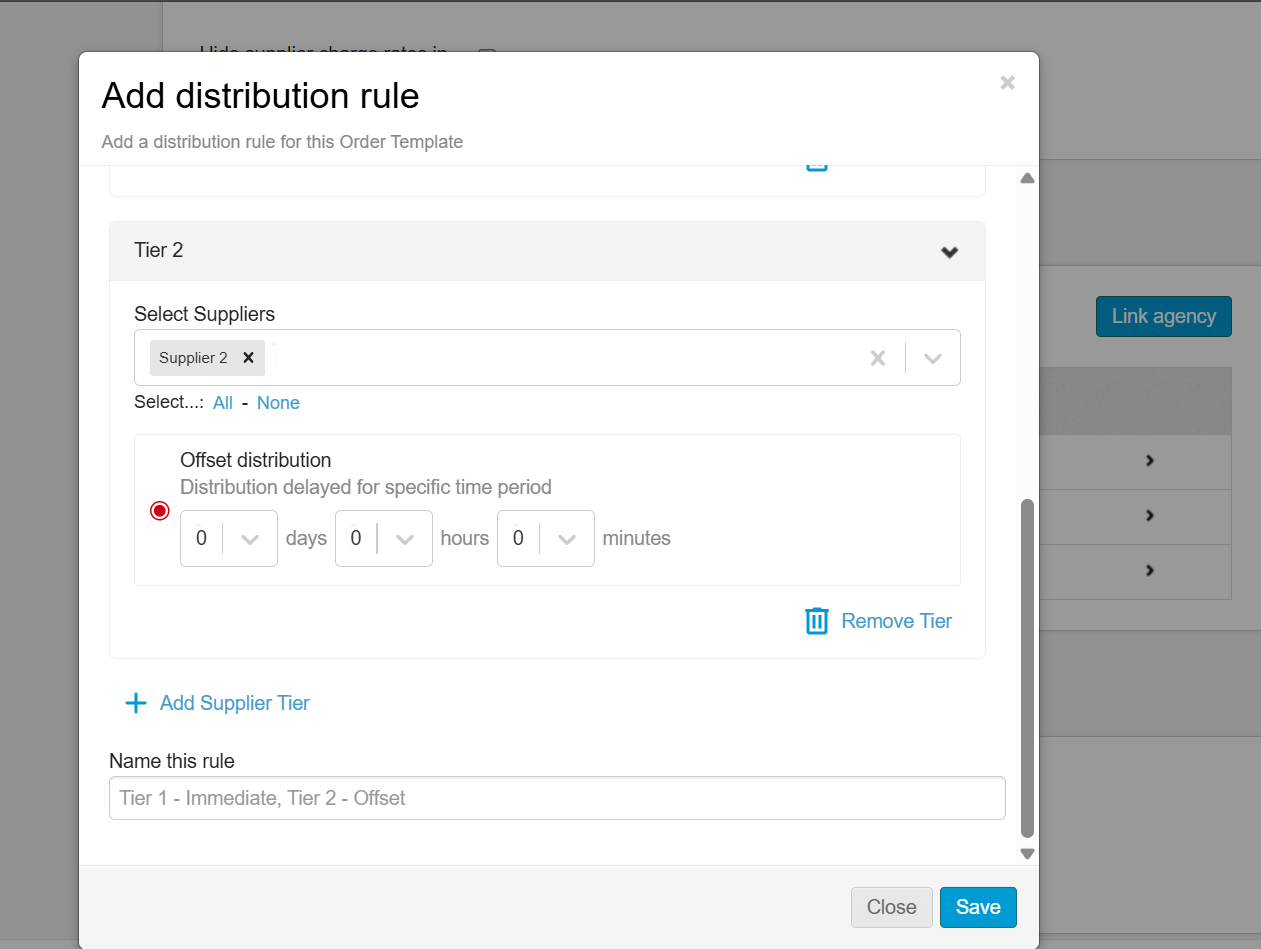This screenshot has height=949, width=1261.
Task: Open the minutes offset dropdown
Action: (x=566, y=539)
